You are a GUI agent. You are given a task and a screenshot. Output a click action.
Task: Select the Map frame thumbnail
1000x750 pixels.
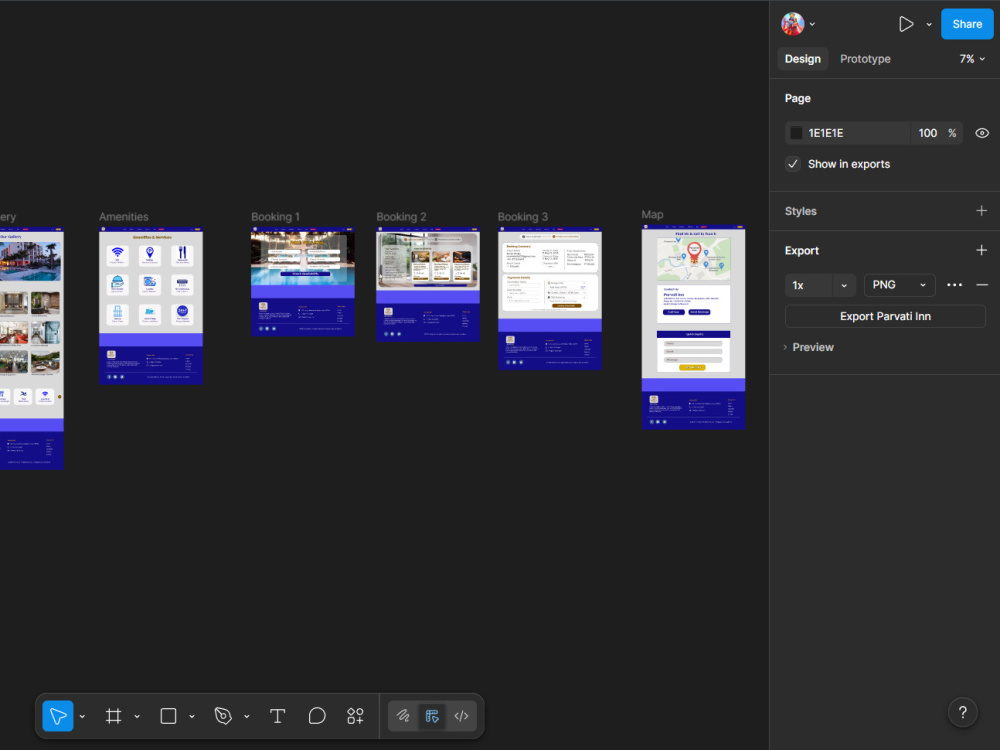pos(693,327)
